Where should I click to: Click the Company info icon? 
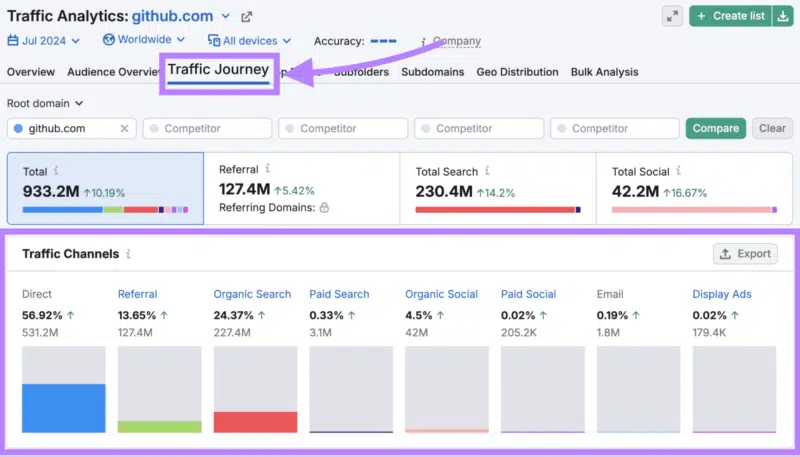pos(423,42)
